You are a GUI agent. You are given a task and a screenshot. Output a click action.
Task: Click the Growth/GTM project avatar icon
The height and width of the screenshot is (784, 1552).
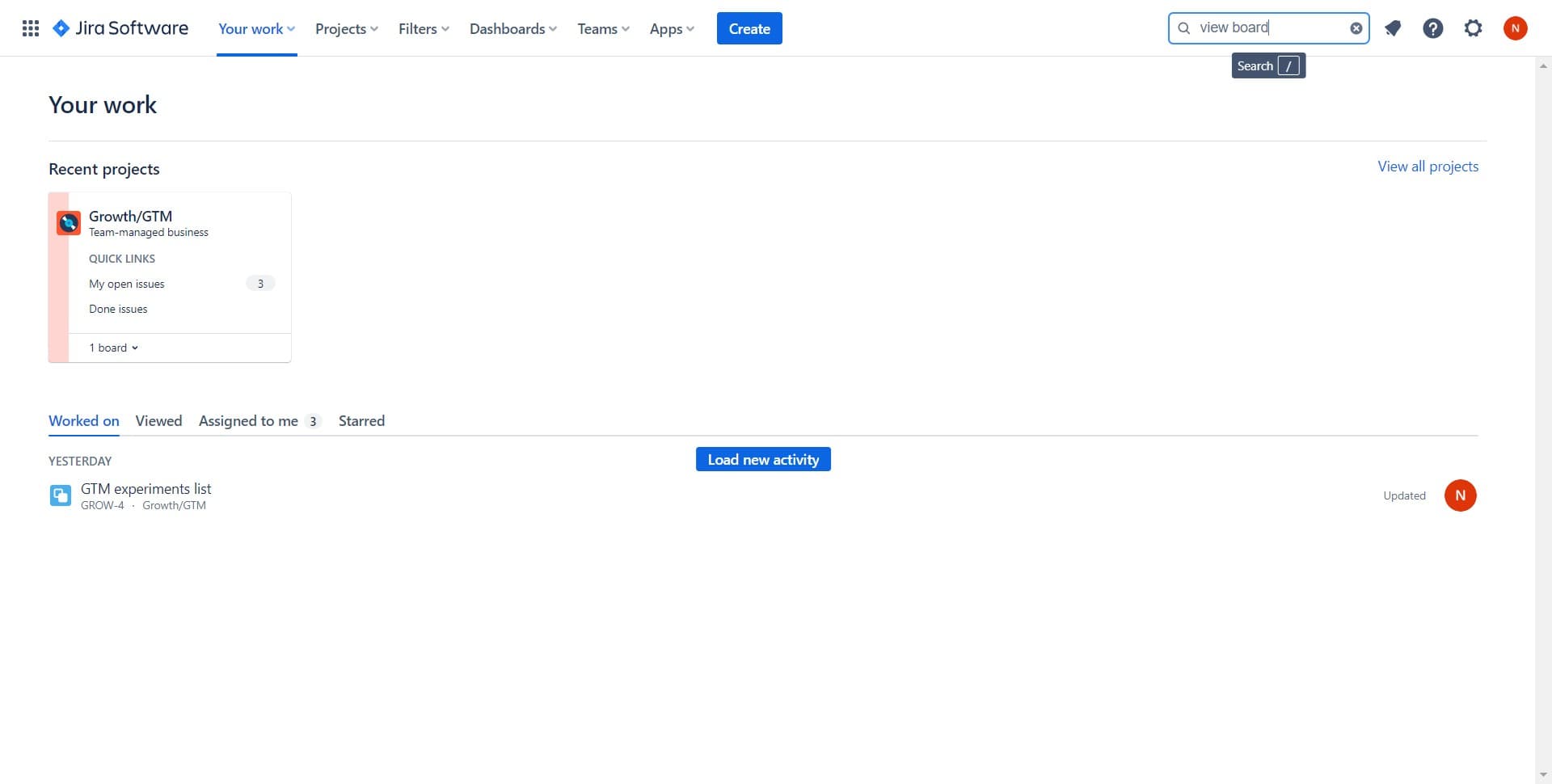click(69, 222)
